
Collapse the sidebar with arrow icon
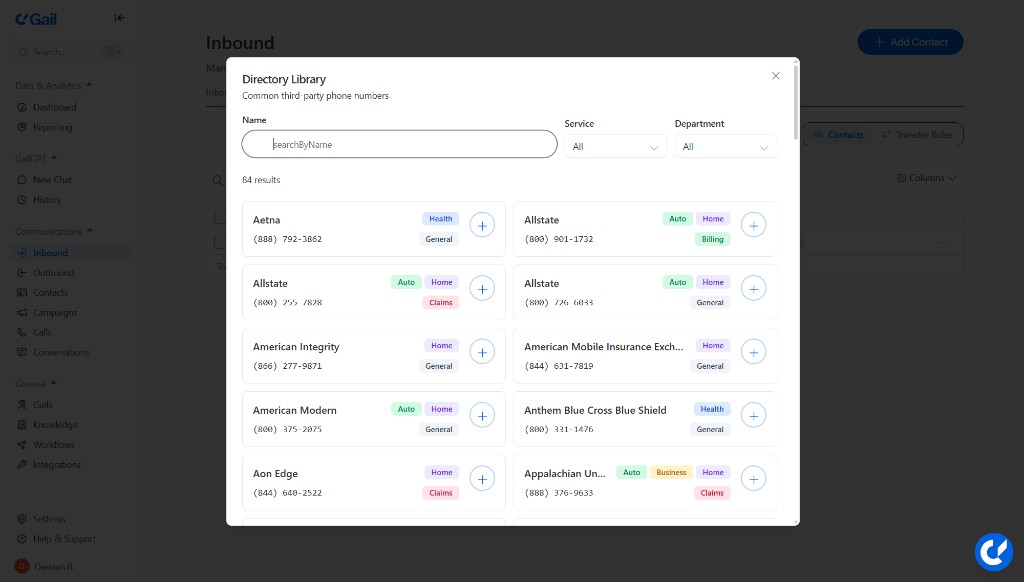[x=119, y=18]
